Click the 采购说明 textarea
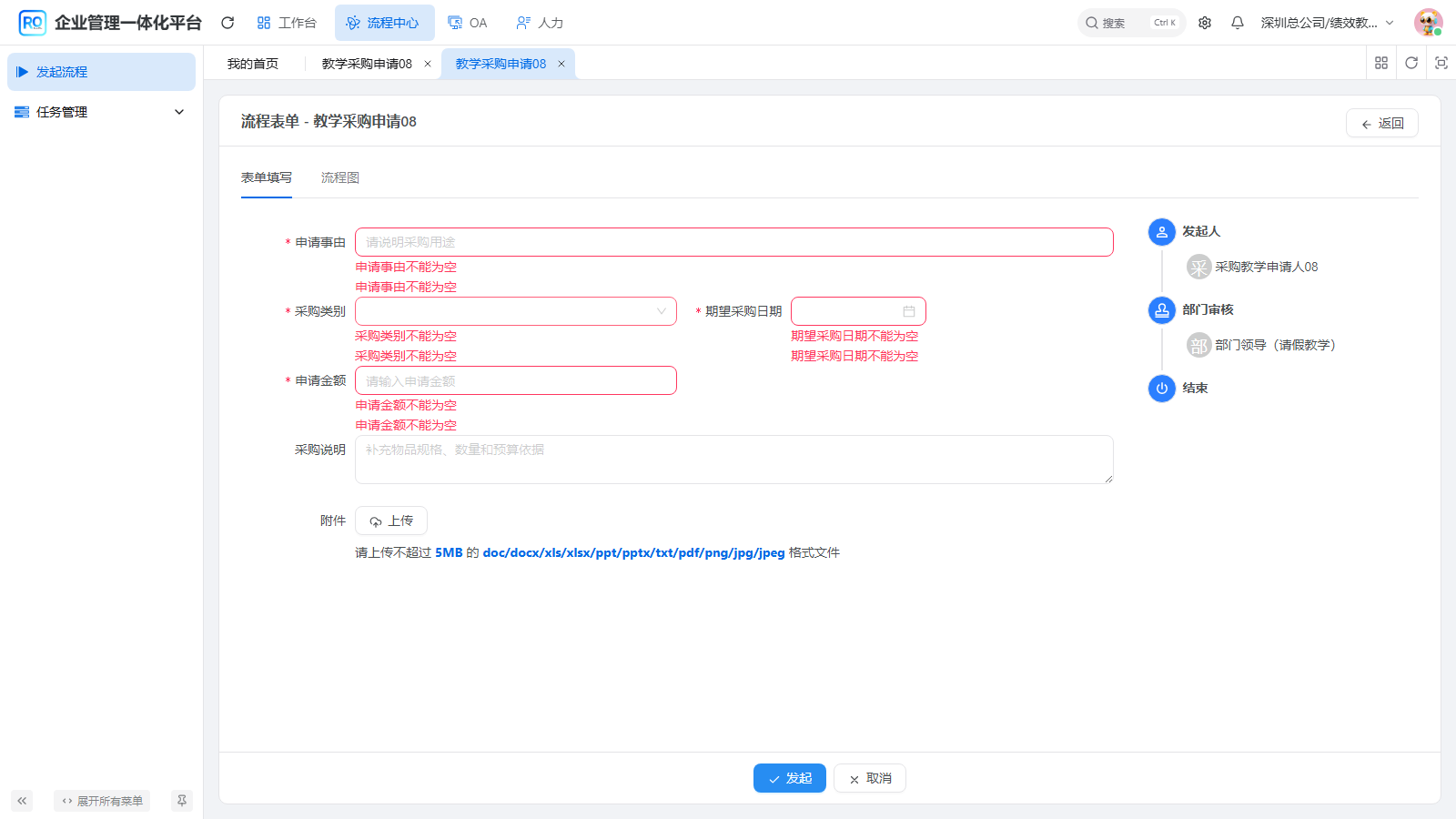 pyautogui.click(x=734, y=460)
